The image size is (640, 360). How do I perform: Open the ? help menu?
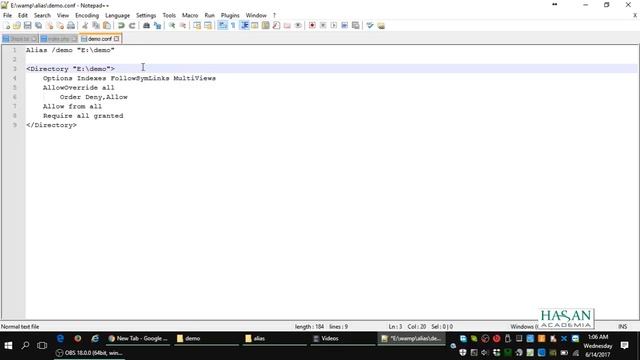pos(274,15)
